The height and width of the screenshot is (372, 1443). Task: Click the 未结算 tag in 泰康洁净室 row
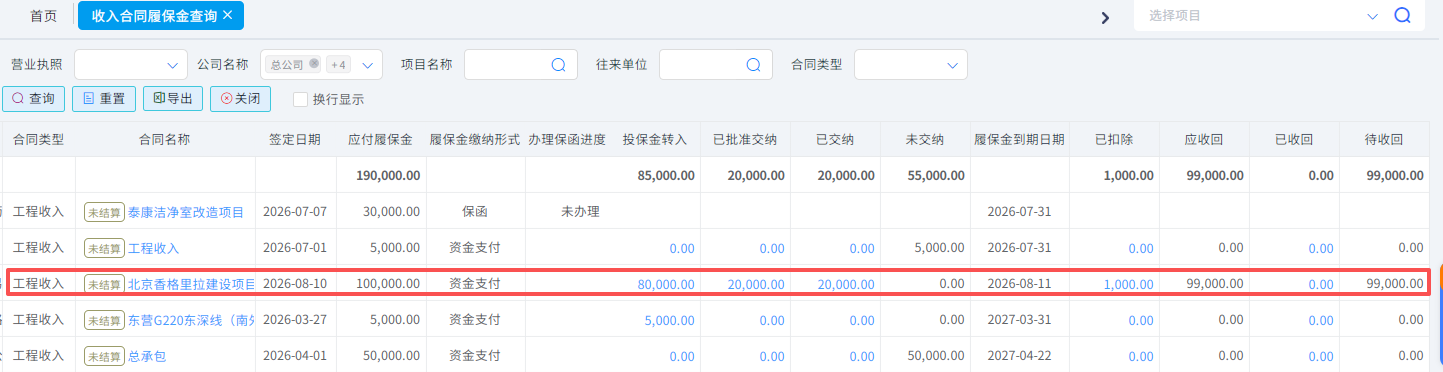(104, 212)
